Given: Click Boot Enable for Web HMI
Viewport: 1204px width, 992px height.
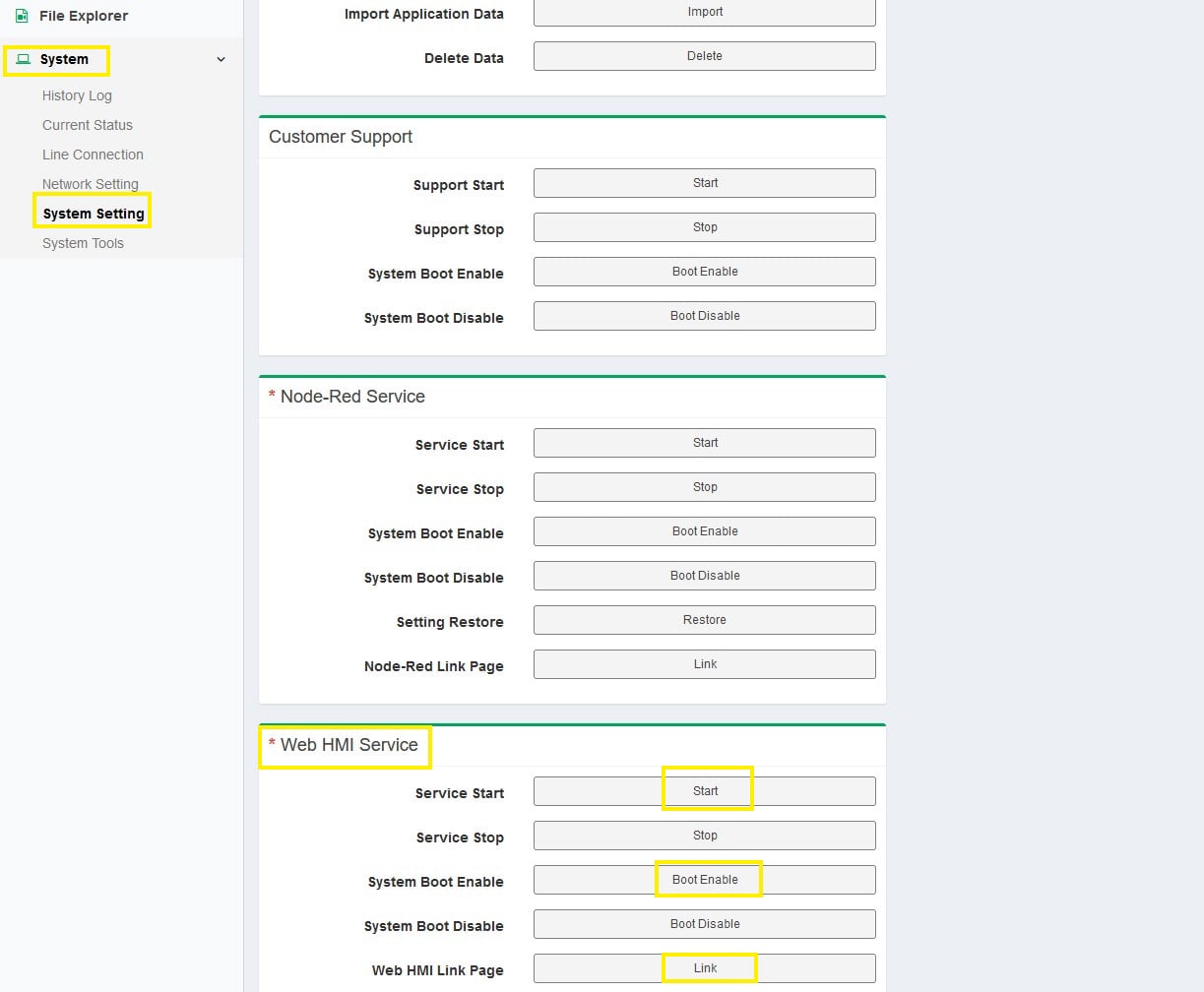Looking at the screenshot, I should [x=704, y=880].
